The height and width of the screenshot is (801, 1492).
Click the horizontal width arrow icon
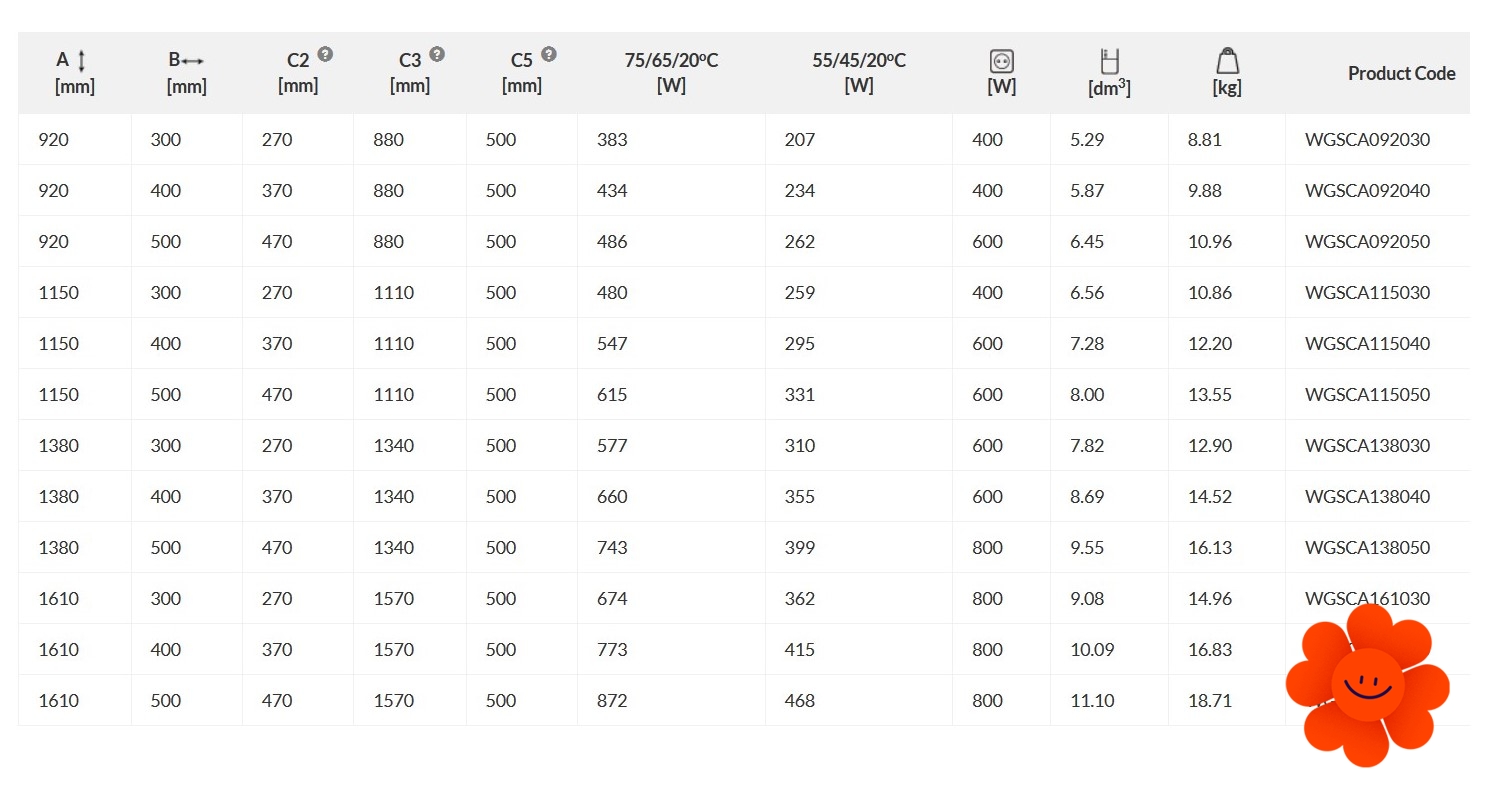(x=192, y=61)
